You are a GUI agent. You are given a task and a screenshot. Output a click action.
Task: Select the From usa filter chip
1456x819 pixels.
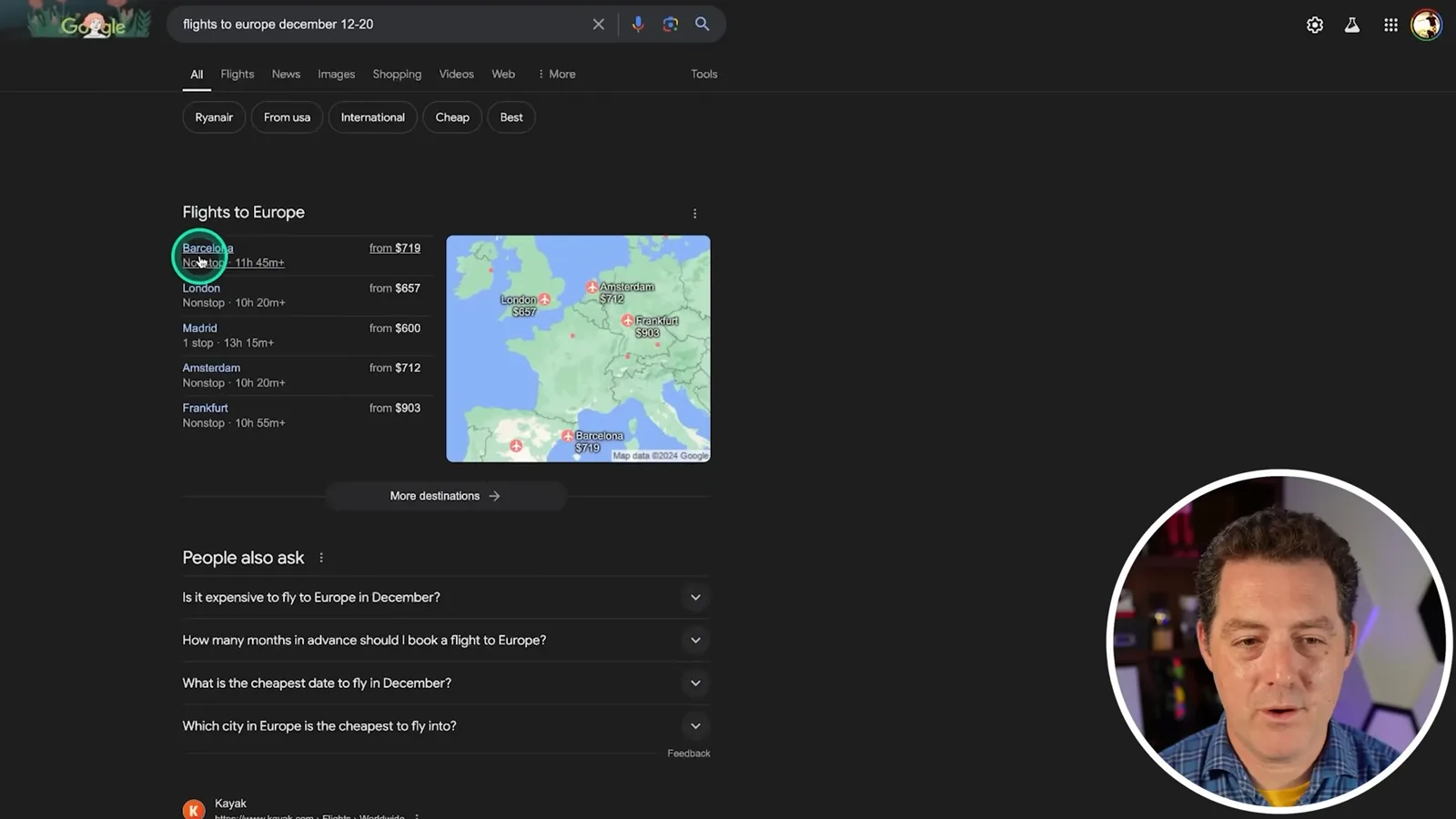pos(287,117)
